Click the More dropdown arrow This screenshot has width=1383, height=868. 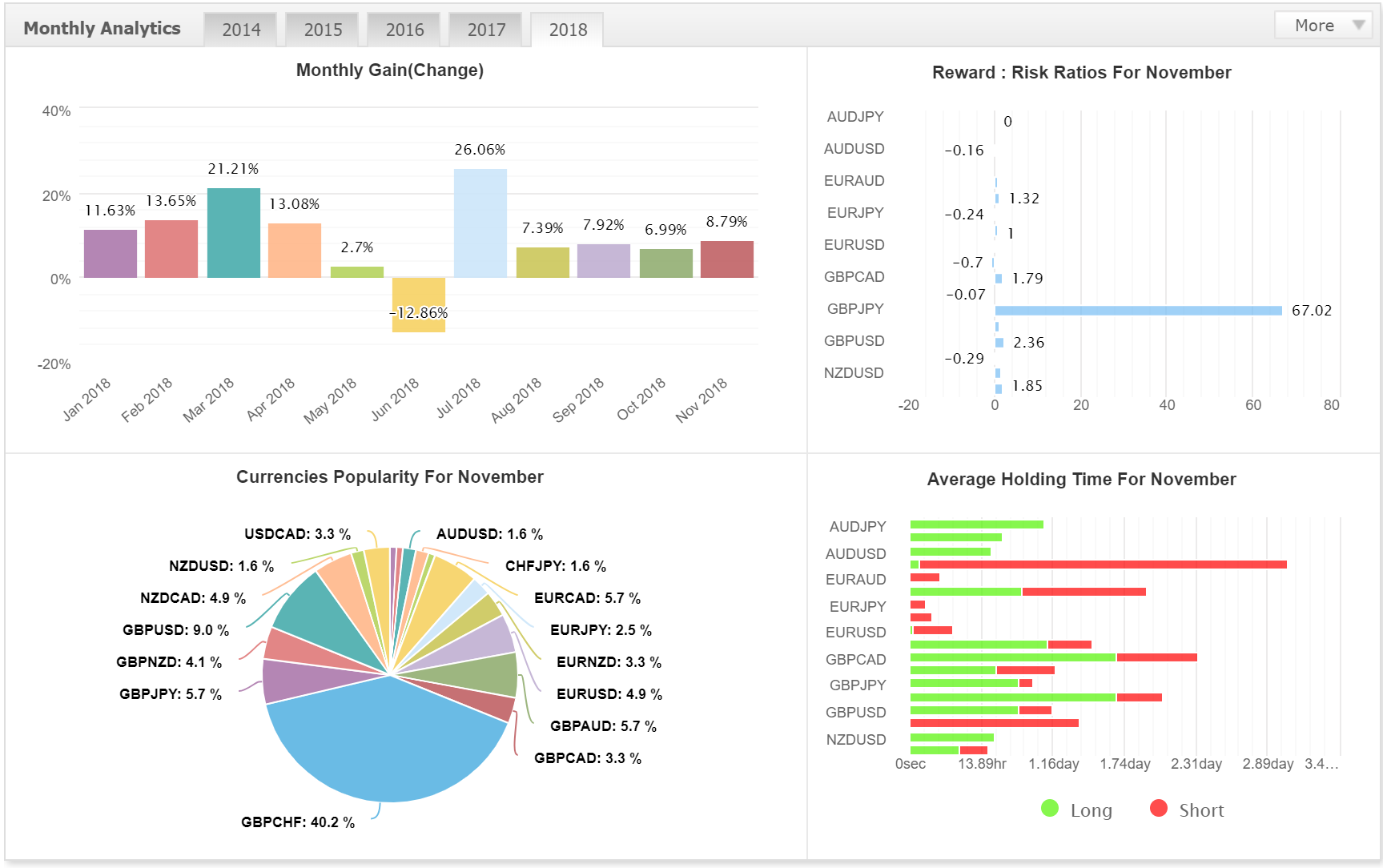(x=1358, y=25)
